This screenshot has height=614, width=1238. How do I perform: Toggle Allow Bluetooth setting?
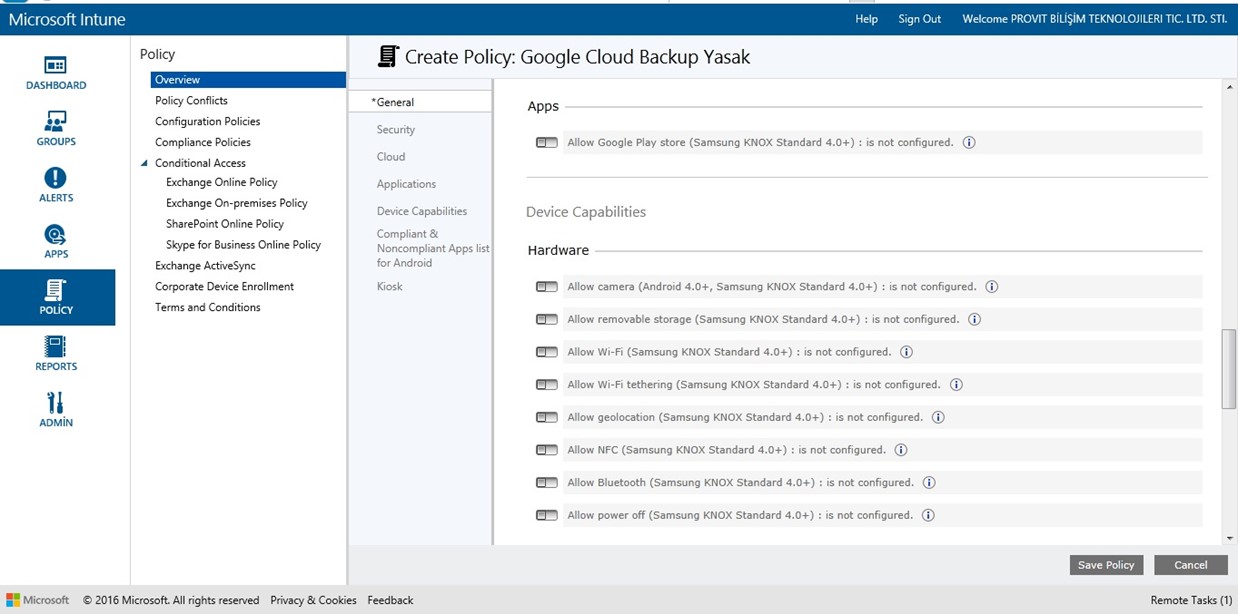(x=546, y=483)
